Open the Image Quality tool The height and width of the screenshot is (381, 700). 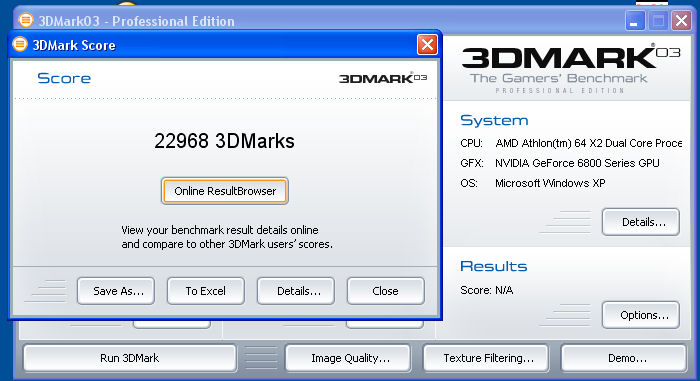tap(348, 358)
